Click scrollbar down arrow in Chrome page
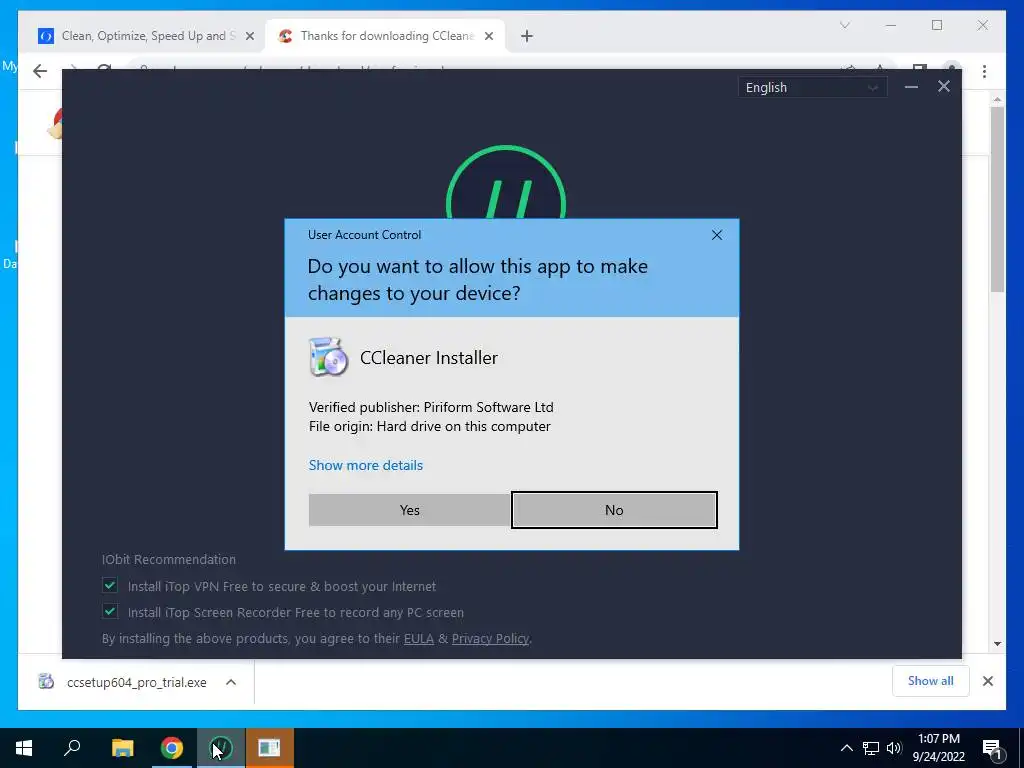The image size is (1024, 768). click(x=997, y=644)
